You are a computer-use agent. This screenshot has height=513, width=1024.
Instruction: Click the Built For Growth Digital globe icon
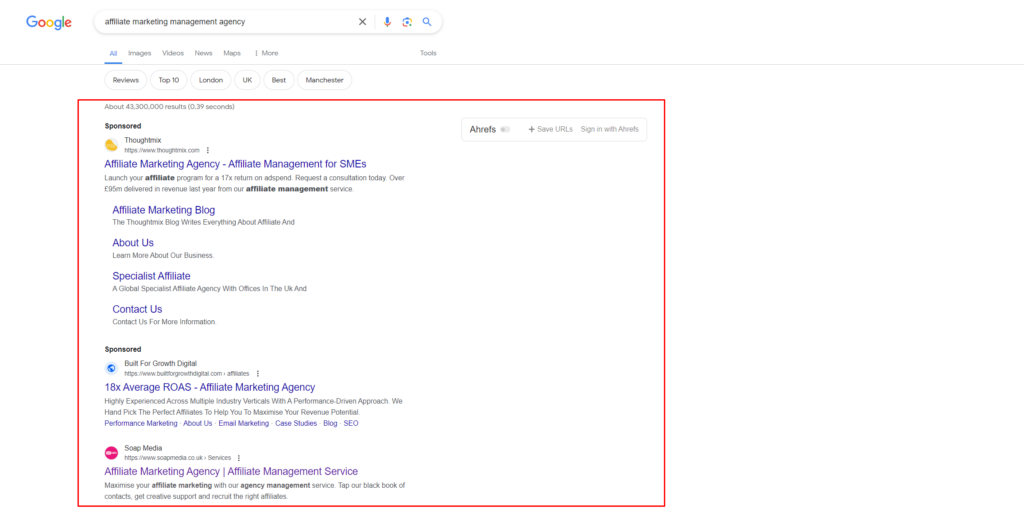tap(111, 368)
